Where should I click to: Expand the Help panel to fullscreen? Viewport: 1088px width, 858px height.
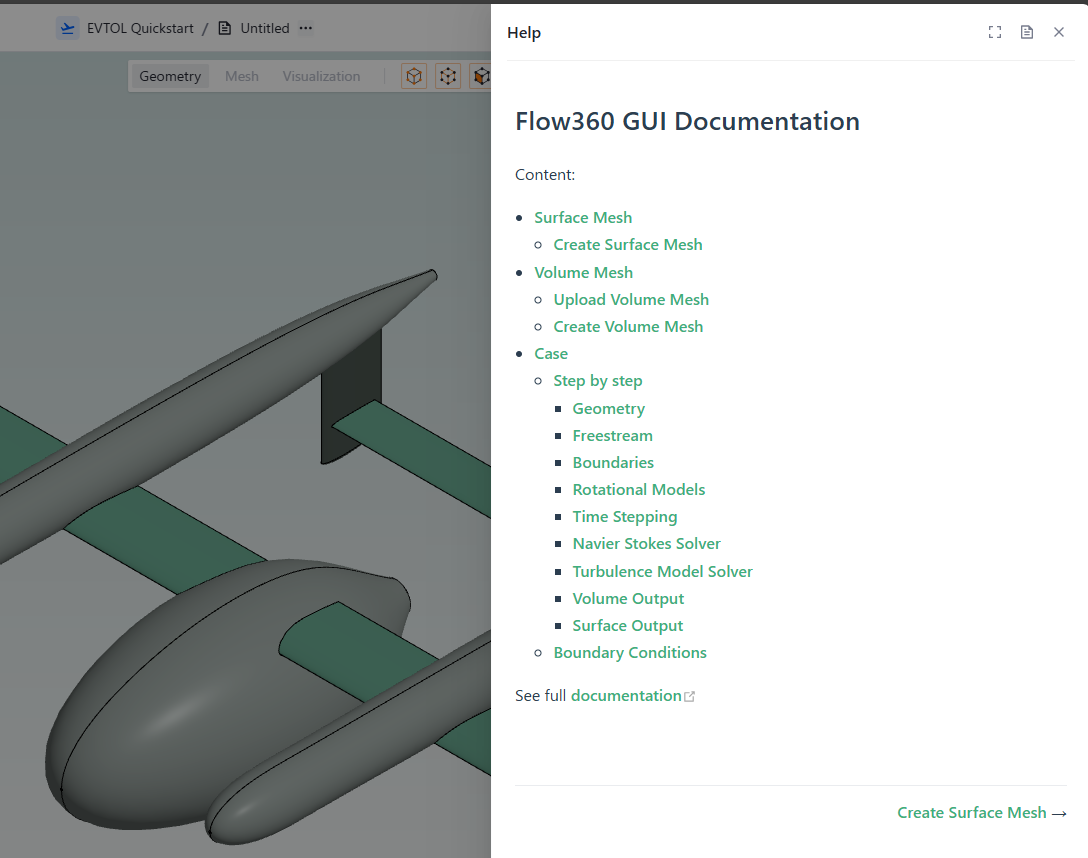(994, 32)
